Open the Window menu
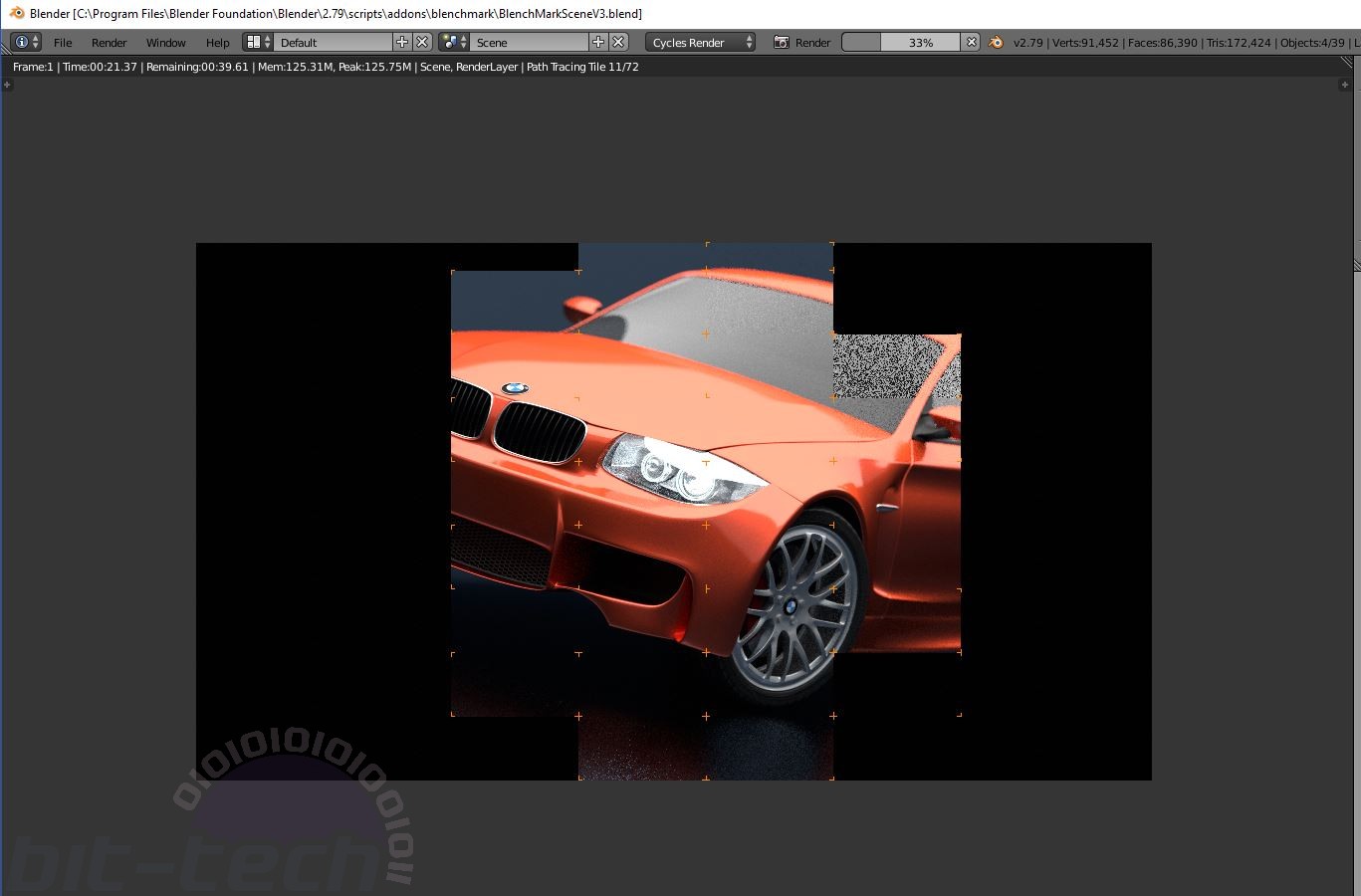The height and width of the screenshot is (896, 1361). [165, 43]
